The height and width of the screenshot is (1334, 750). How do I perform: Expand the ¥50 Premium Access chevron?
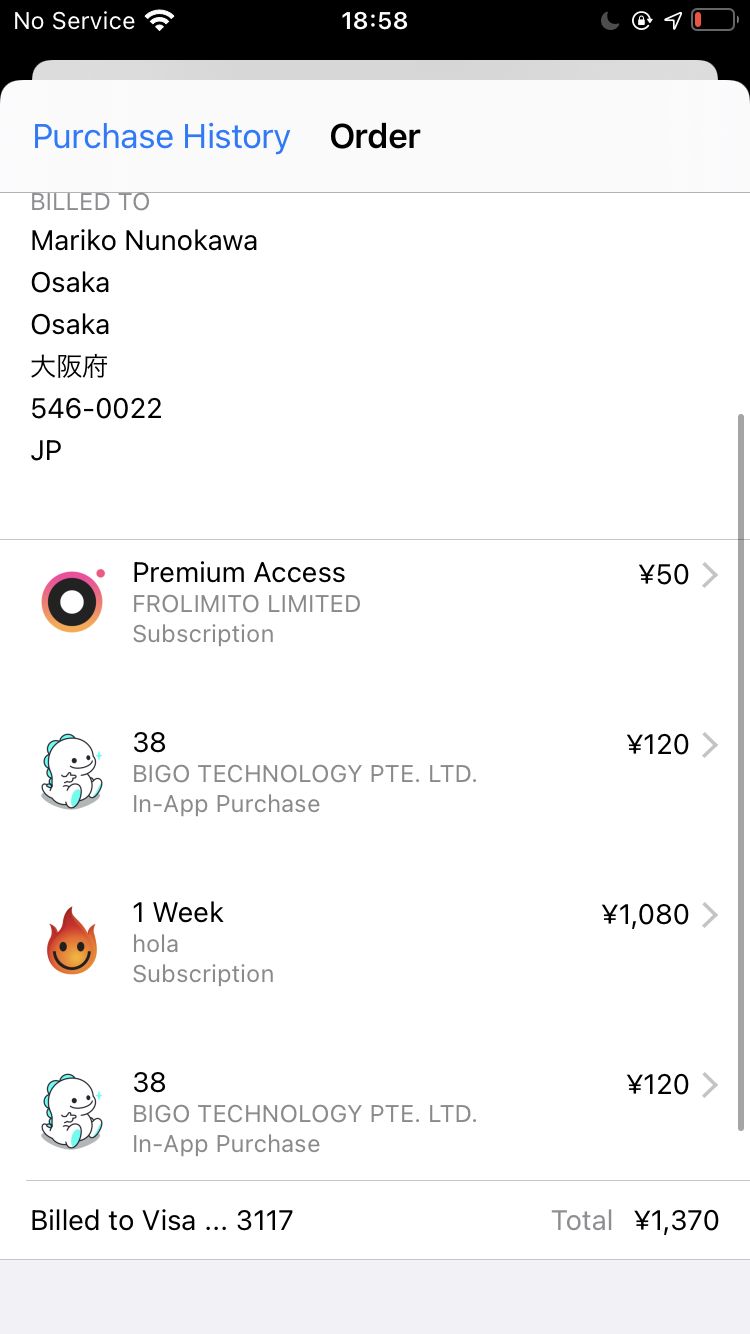pos(710,575)
